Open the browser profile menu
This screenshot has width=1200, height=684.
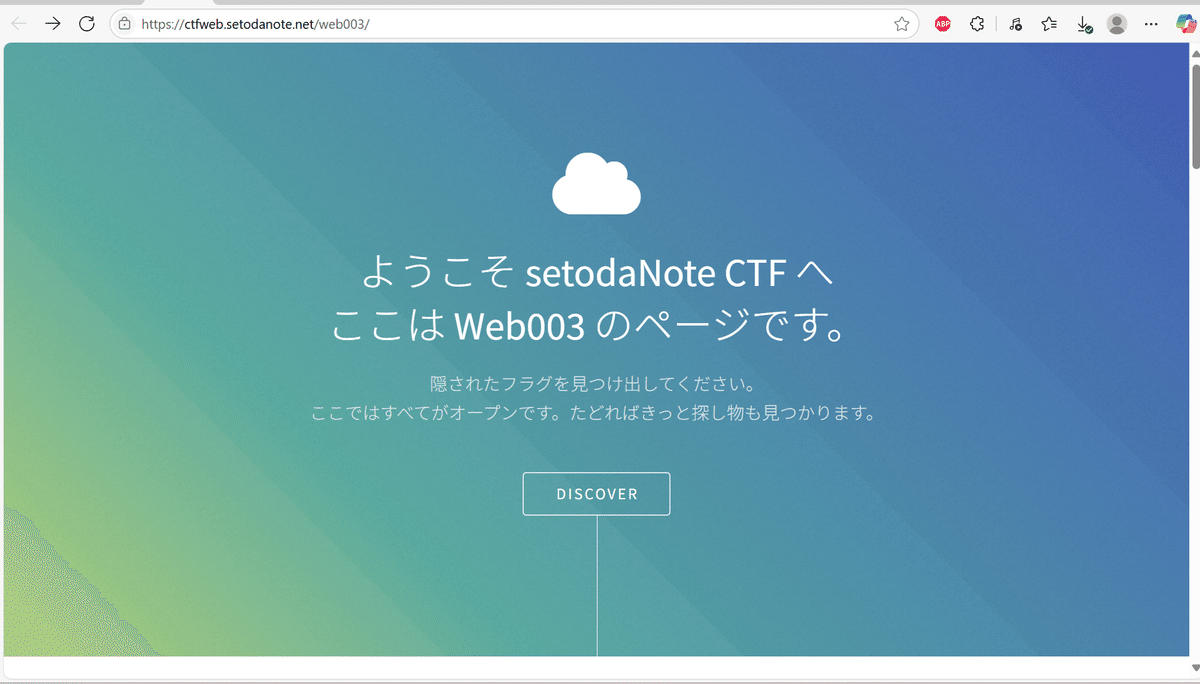coord(1116,23)
